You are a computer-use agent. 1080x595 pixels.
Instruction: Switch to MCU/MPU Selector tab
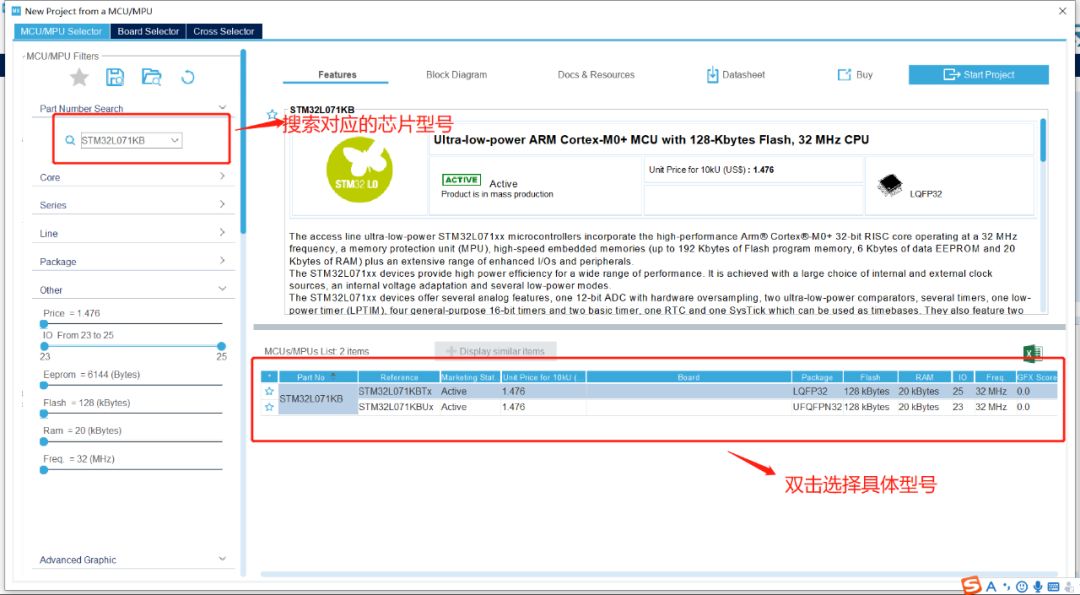61,32
